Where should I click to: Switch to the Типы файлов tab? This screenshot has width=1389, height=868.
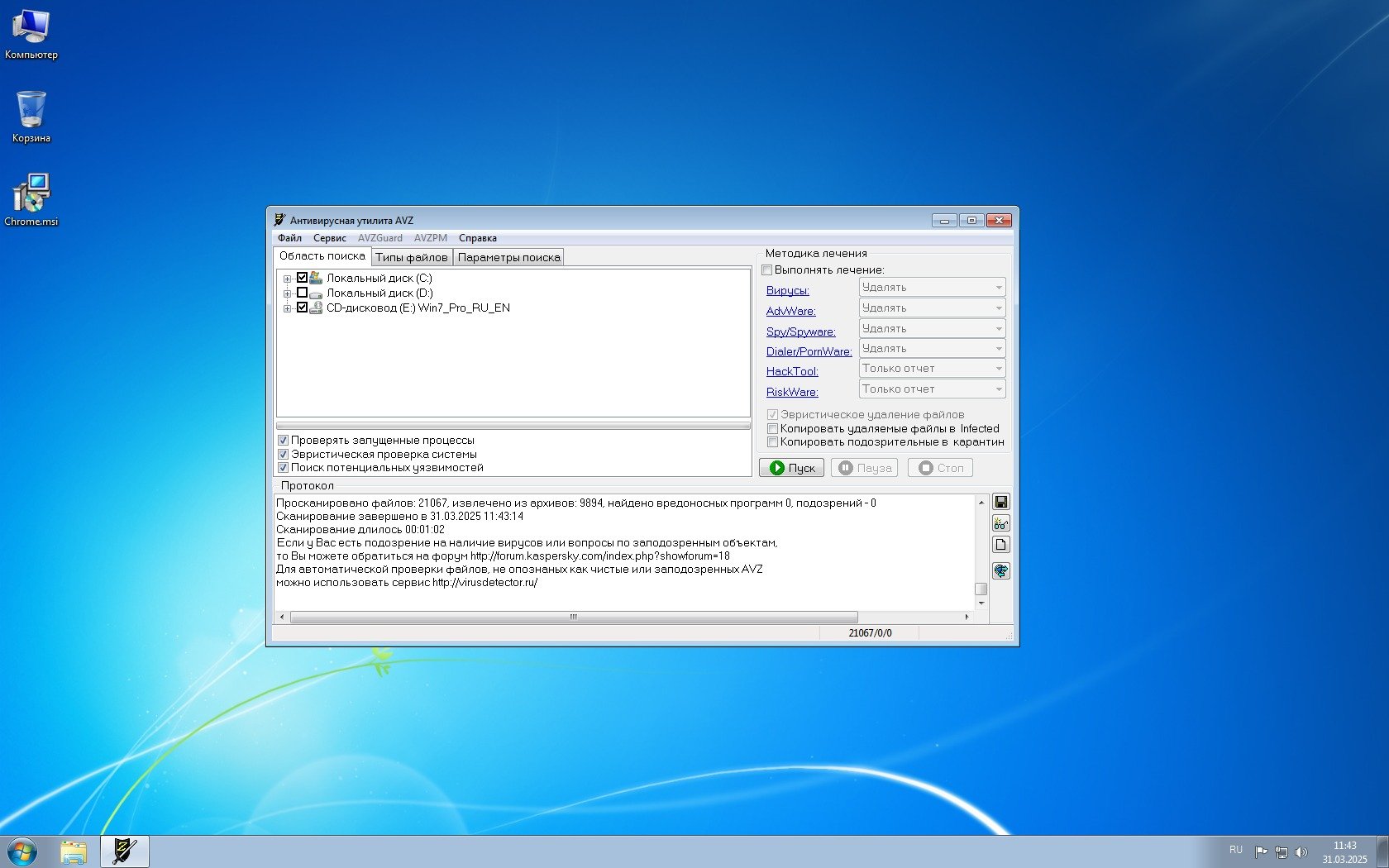point(411,257)
